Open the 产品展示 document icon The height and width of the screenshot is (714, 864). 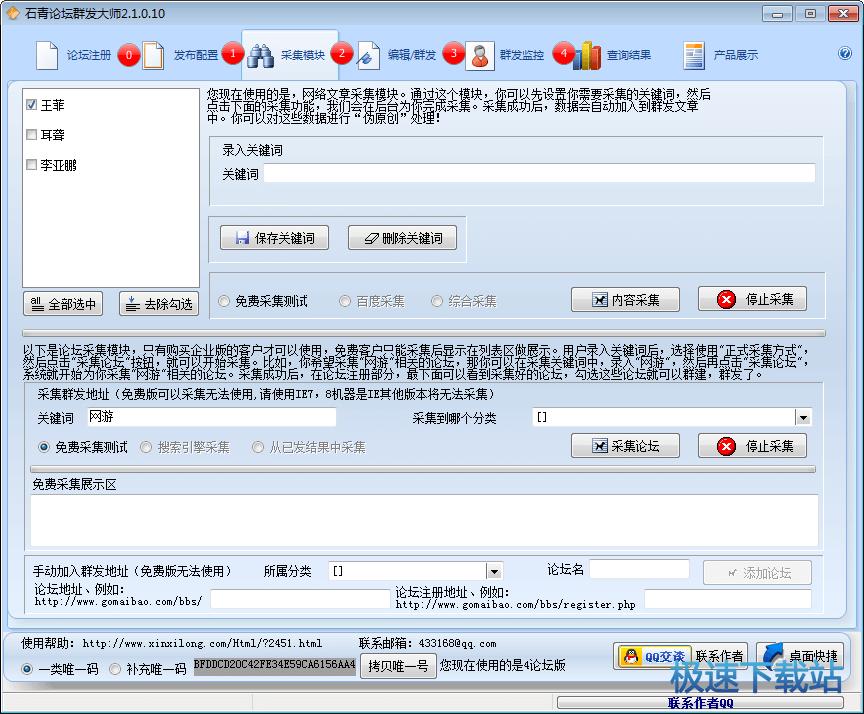(695, 55)
